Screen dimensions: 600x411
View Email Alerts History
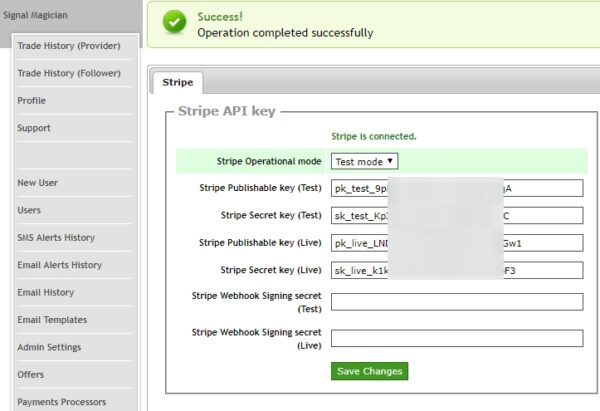pos(60,265)
